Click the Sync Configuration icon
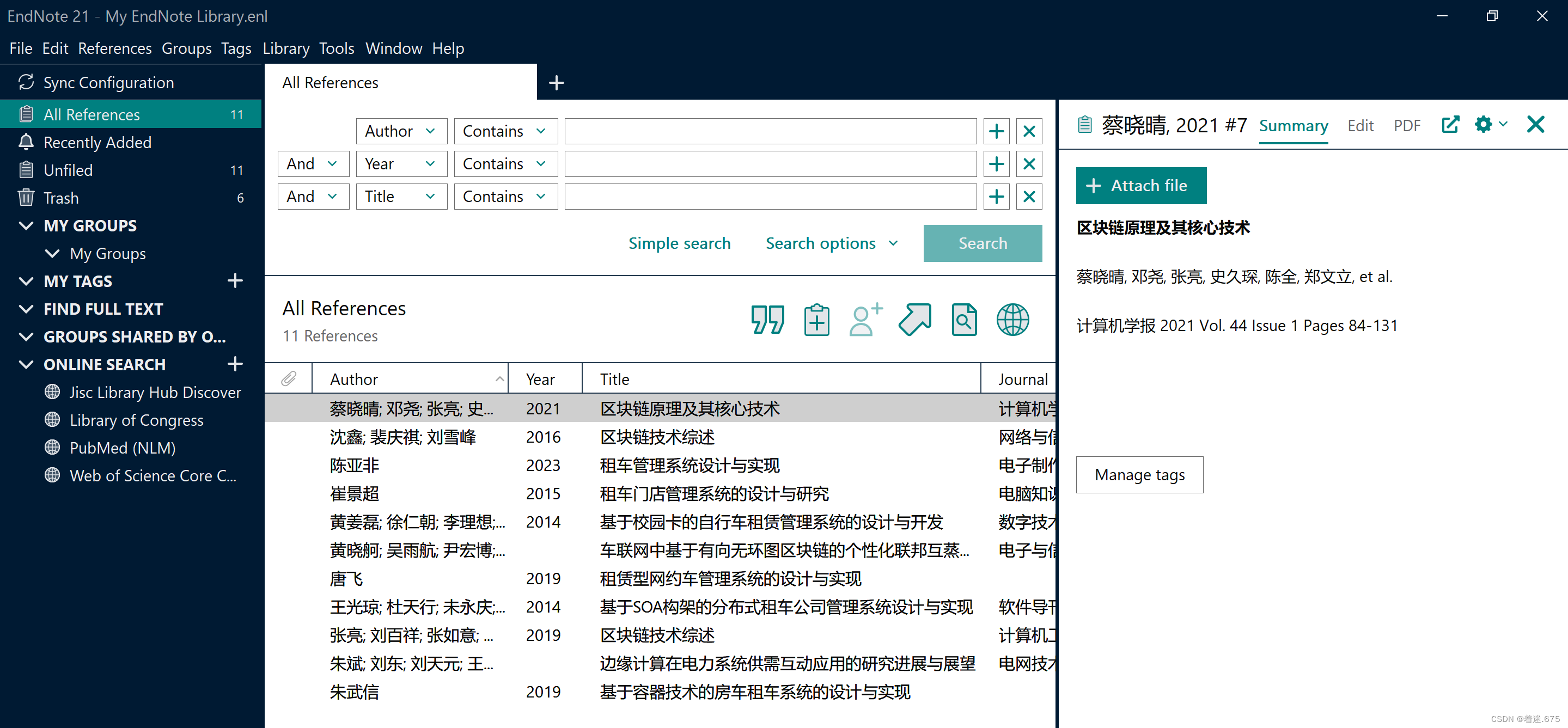1568x728 pixels. (26, 82)
